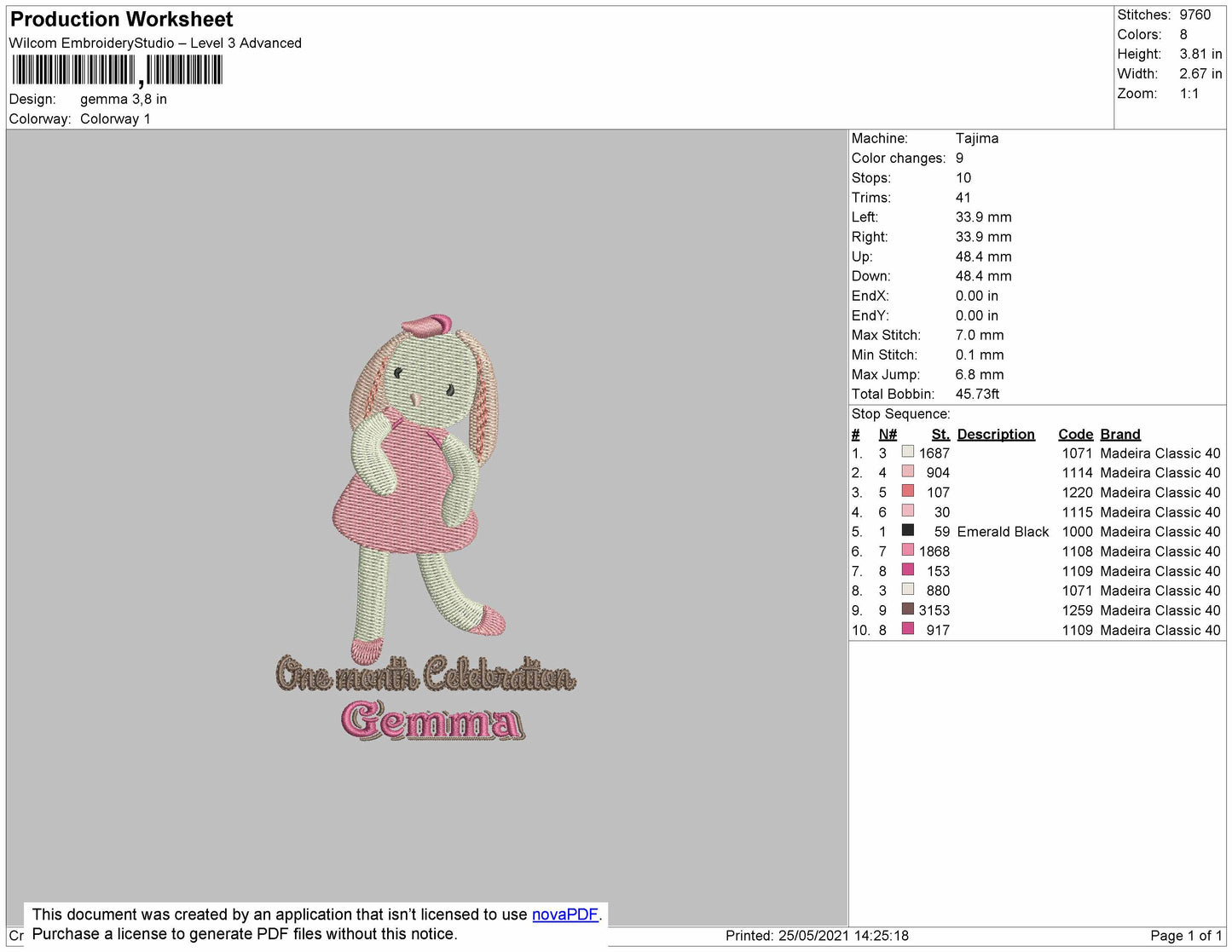Select the barcode under the Wilcom title
Image resolution: width=1232 pixels, height=952 pixels.
click(117, 70)
